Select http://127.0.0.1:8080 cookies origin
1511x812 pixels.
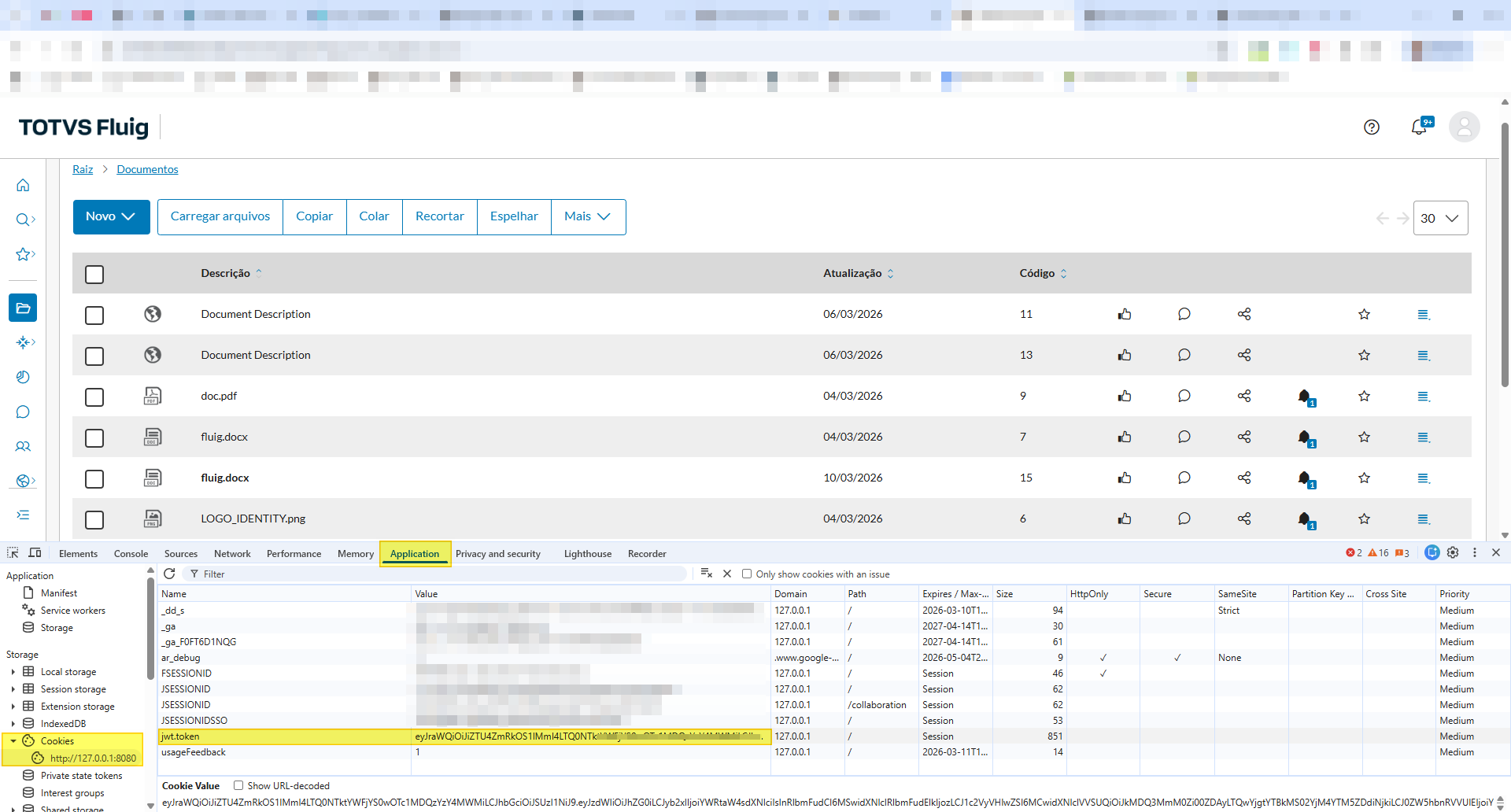93,758
